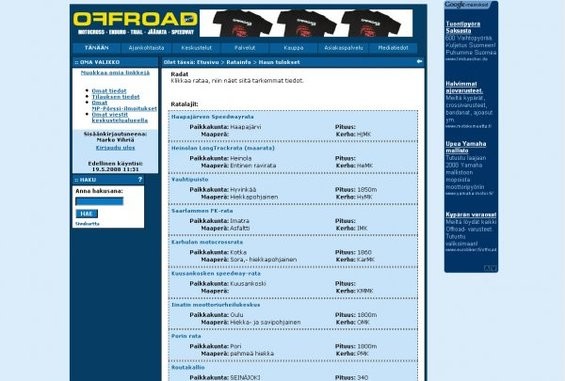Go to Asiakaspalvelu page
Image resolution: width=565 pixels, height=381 pixels.
pyautogui.click(x=343, y=48)
